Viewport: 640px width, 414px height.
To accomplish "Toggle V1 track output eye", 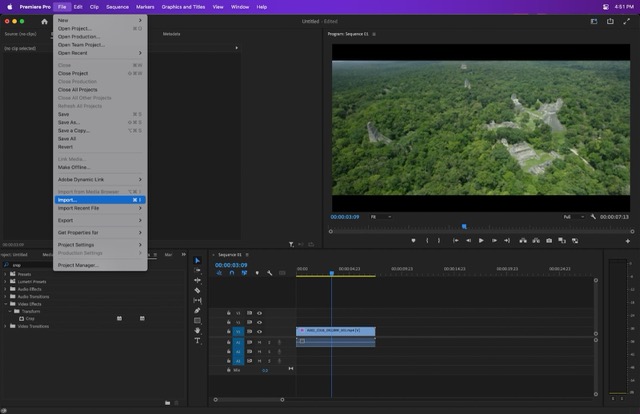I will pos(259,331).
